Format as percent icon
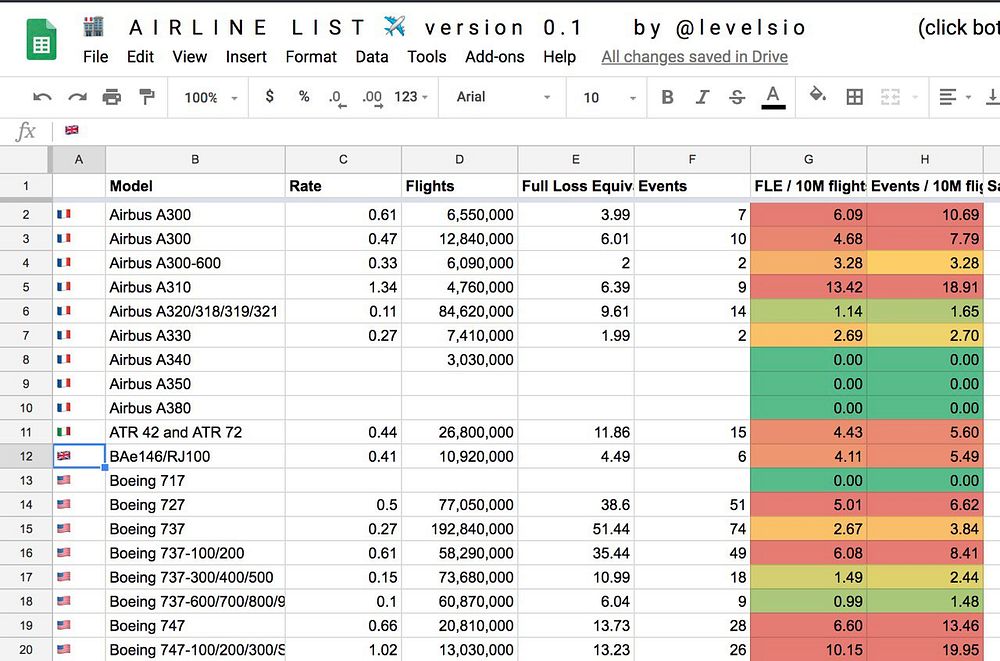 tap(304, 96)
